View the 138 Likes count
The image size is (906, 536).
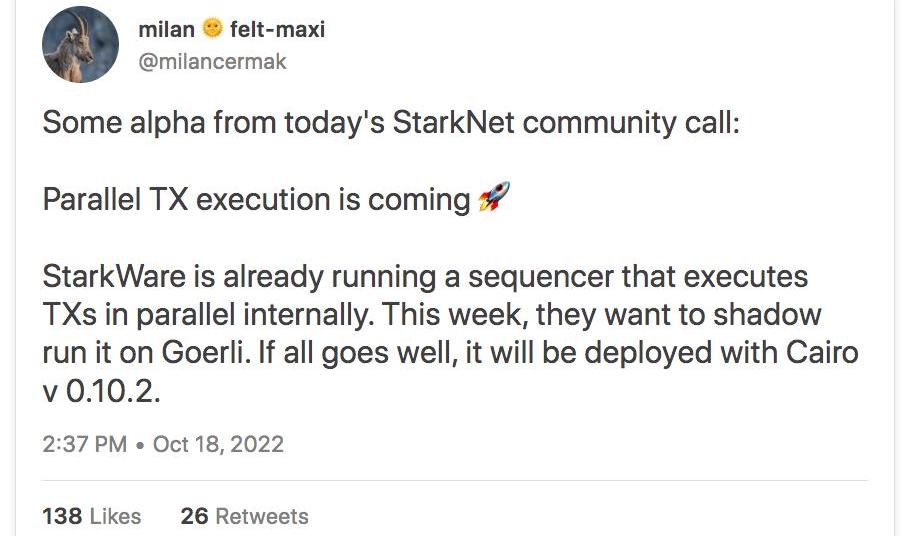92,516
